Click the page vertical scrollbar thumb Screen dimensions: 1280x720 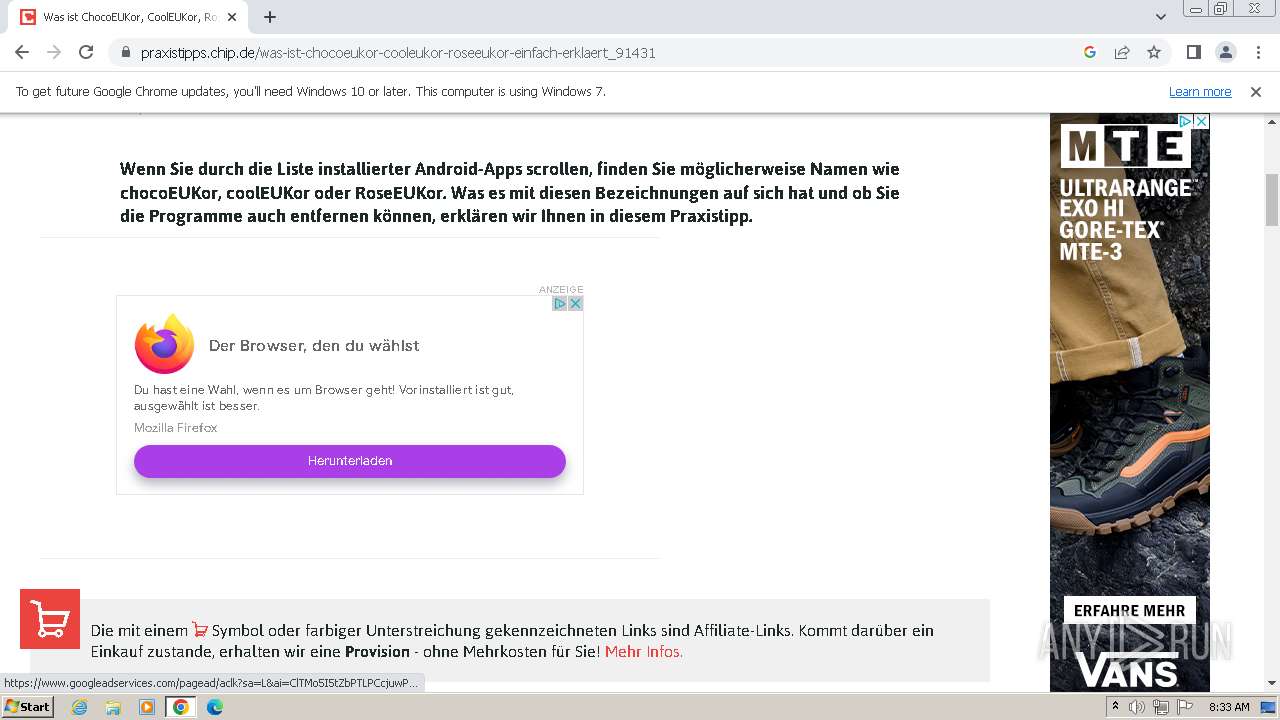coord(1272,200)
